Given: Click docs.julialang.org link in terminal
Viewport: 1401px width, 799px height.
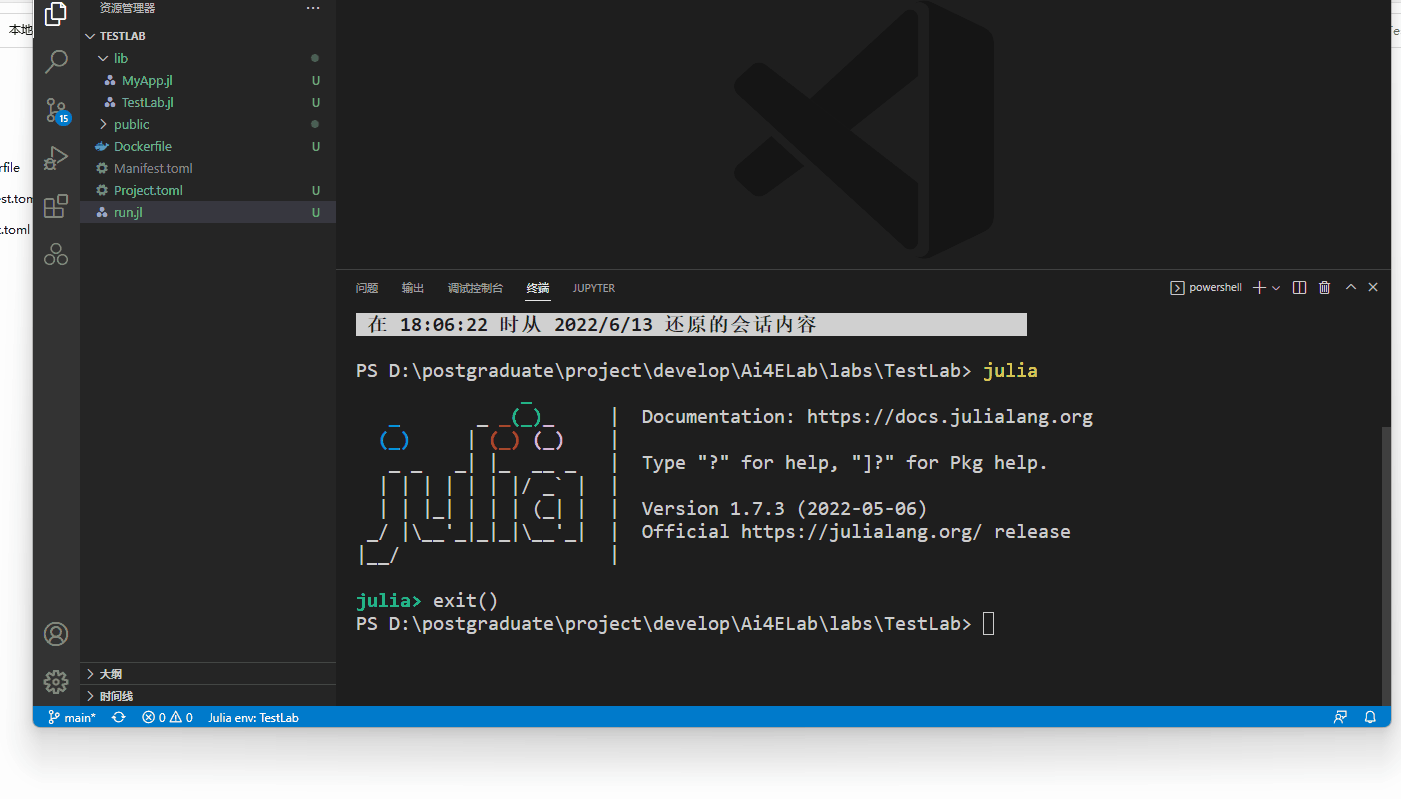Looking at the screenshot, I should (950, 417).
